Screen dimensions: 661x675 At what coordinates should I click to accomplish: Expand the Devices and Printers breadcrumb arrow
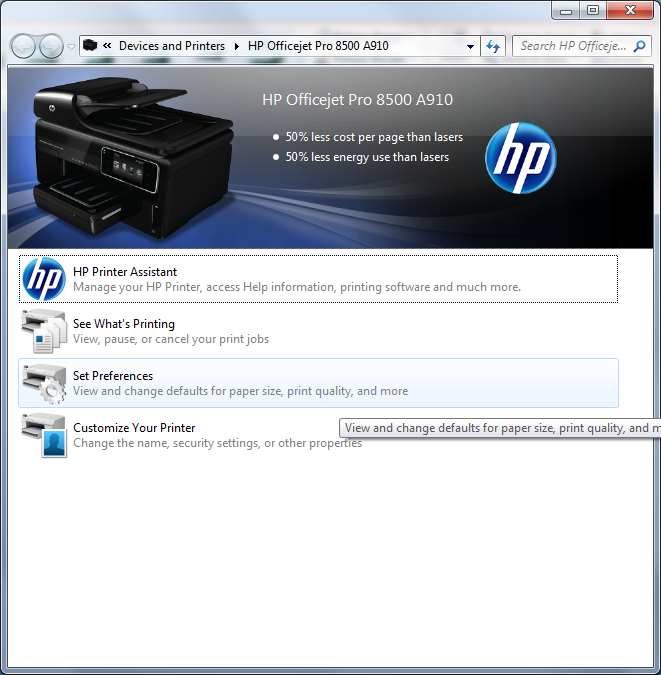point(236,46)
